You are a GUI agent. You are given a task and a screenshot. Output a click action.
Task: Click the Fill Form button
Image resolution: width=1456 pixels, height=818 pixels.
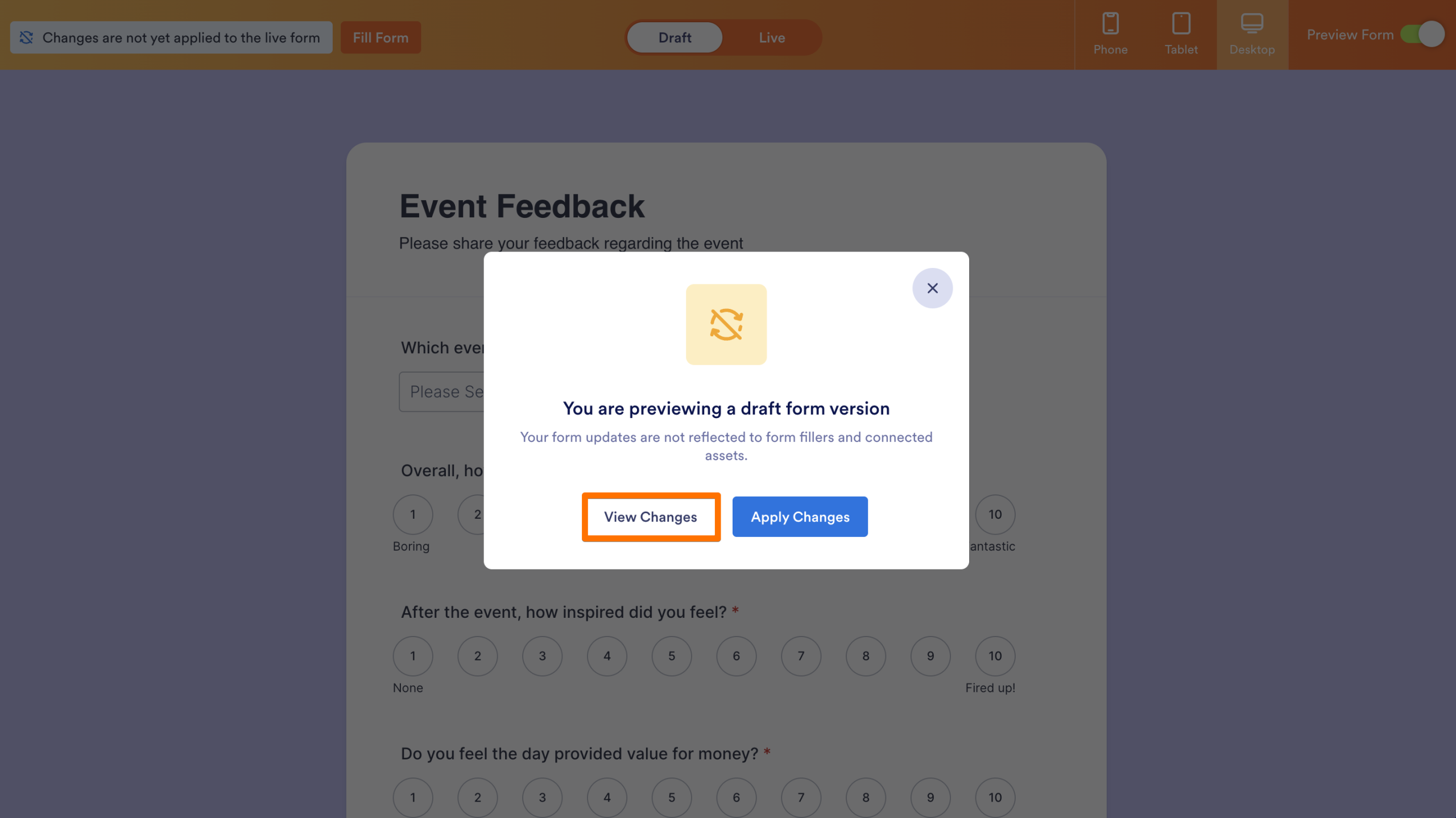[380, 37]
